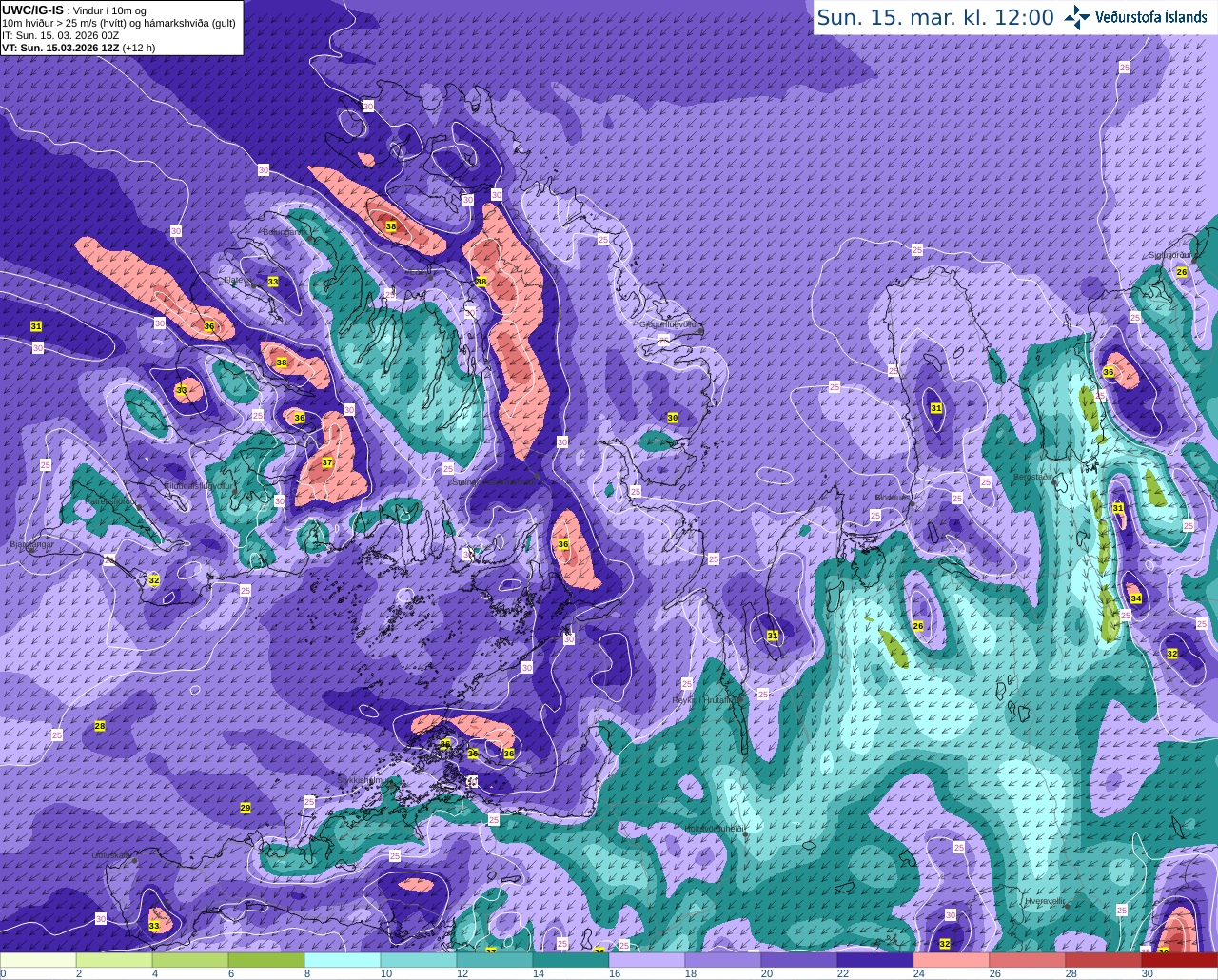
Task: Select the 22–24 m/s legend swatch
Action: (875, 960)
